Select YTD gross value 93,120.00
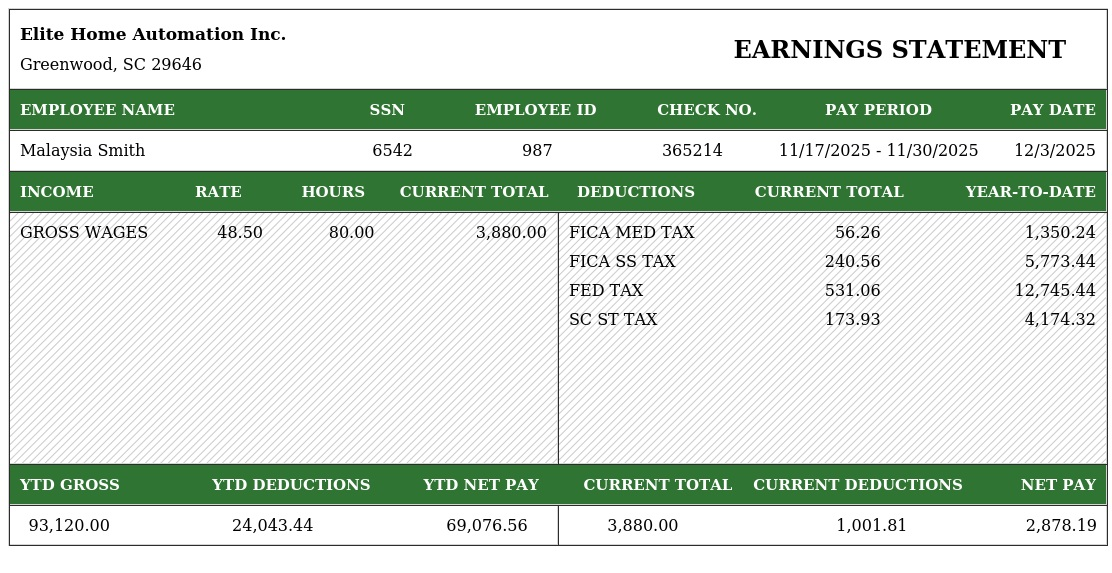 click(x=69, y=525)
